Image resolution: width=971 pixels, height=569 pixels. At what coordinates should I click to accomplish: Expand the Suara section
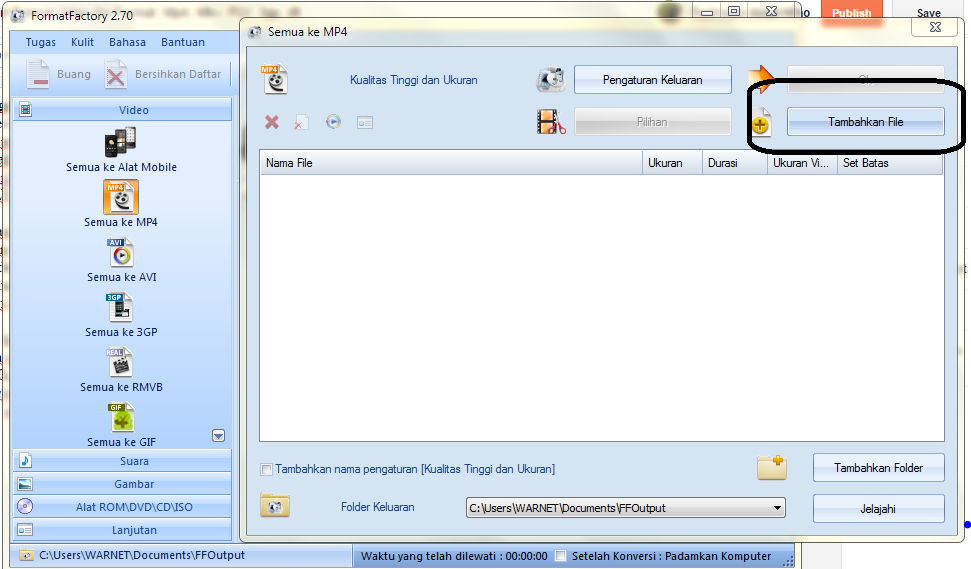(x=122, y=461)
